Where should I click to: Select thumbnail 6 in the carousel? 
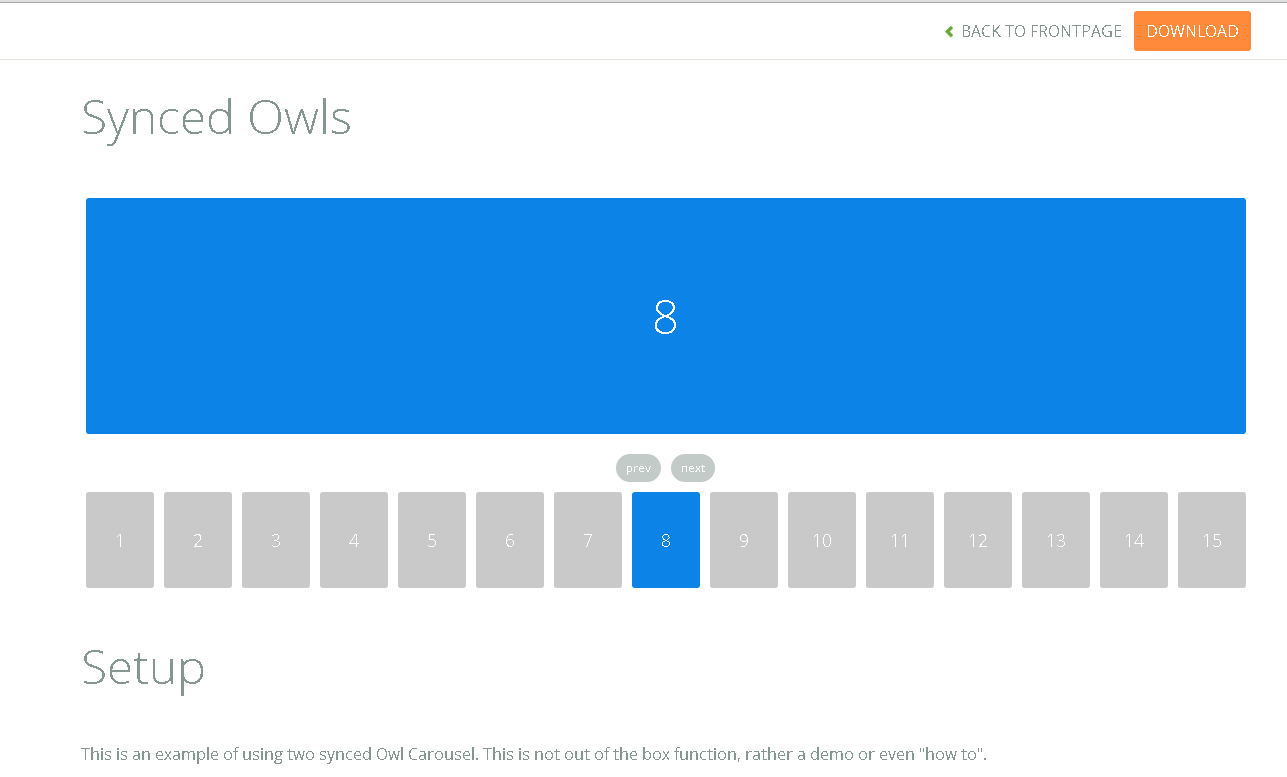(509, 540)
